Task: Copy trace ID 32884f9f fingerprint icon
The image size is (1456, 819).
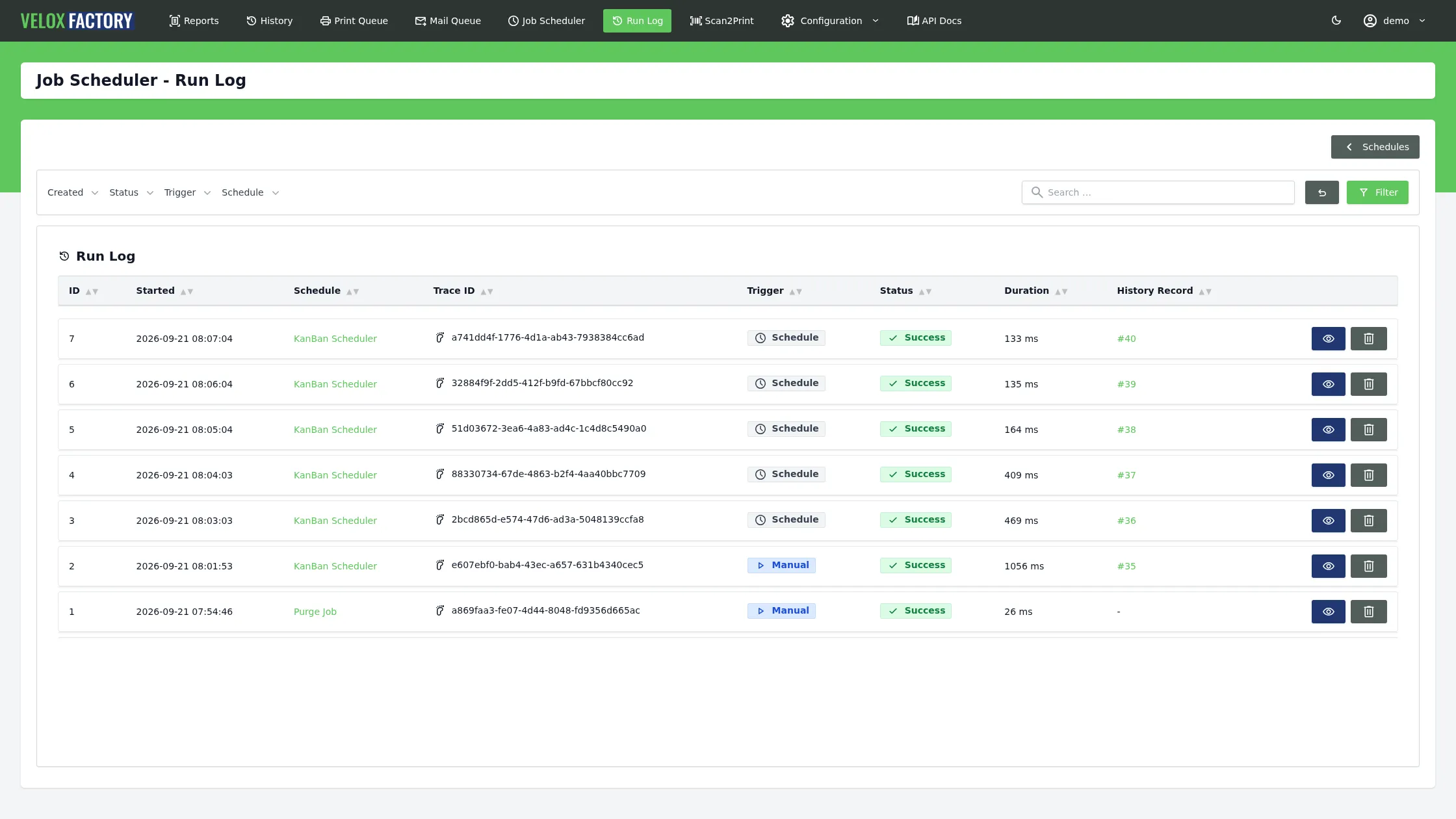Action: click(440, 383)
